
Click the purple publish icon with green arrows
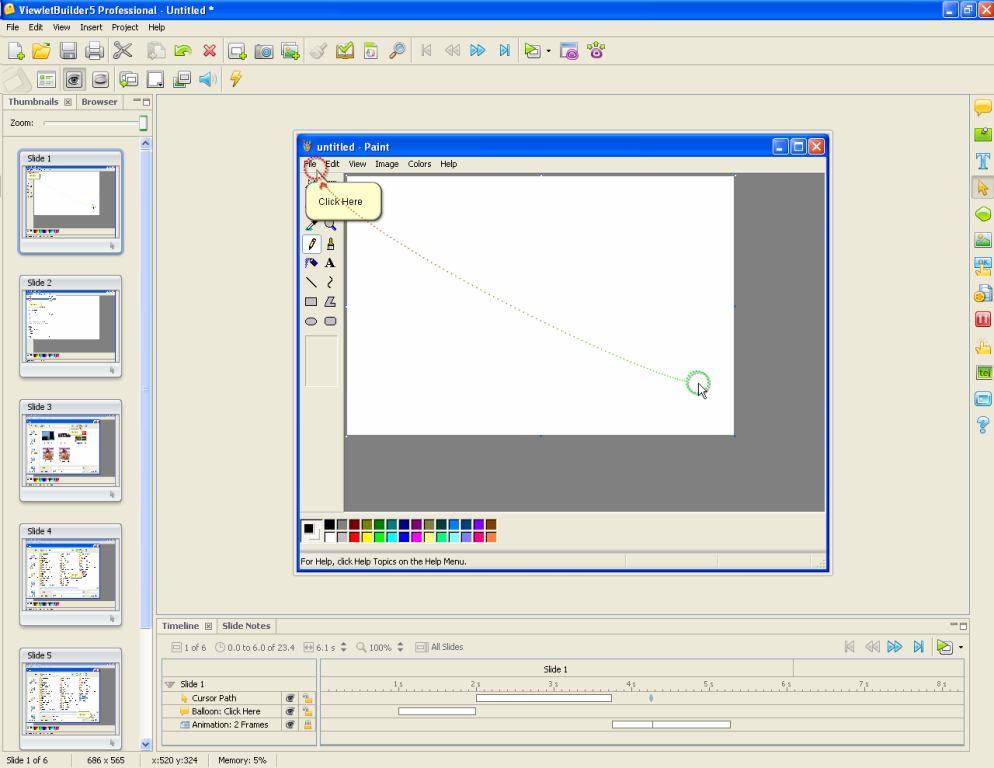(x=596, y=50)
